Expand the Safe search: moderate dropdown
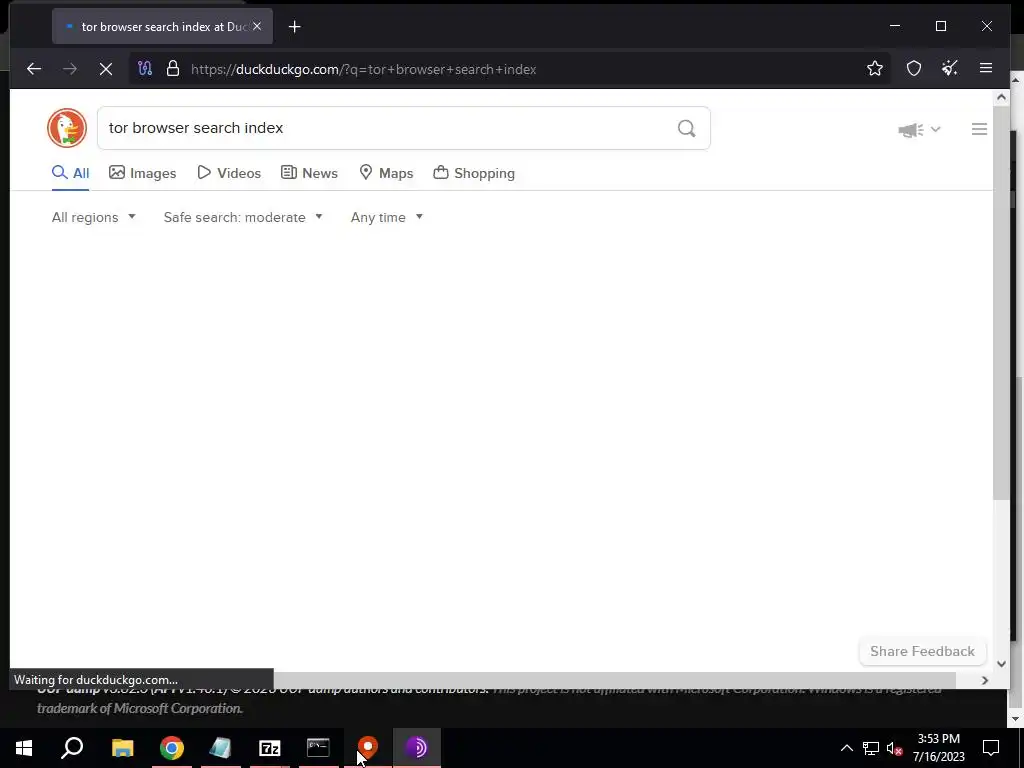This screenshot has width=1024, height=768. tap(243, 217)
